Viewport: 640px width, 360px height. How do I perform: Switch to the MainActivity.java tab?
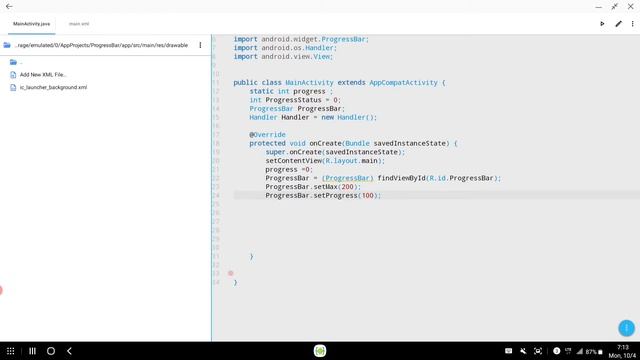click(31, 24)
